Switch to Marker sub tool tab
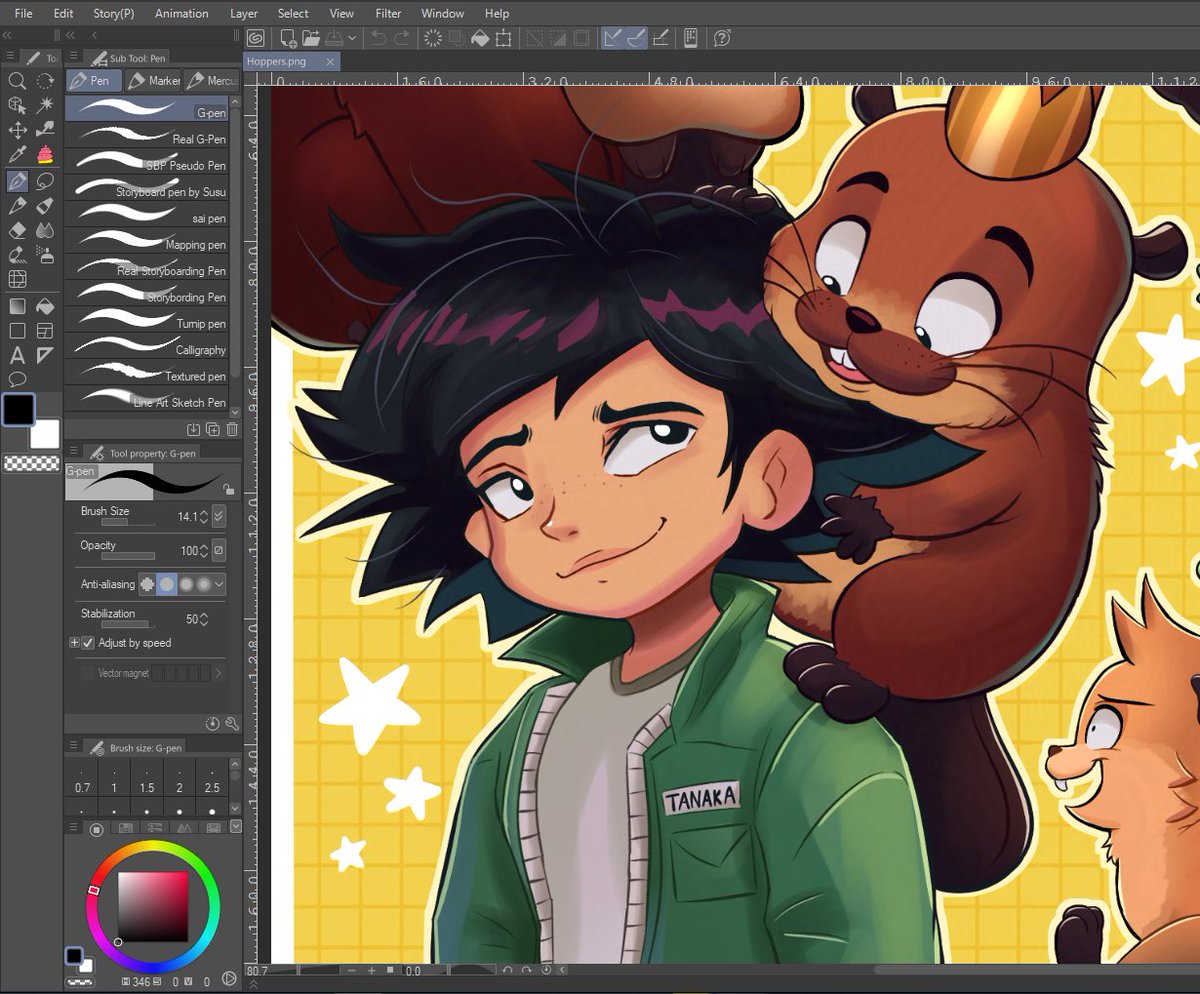 [x=153, y=81]
